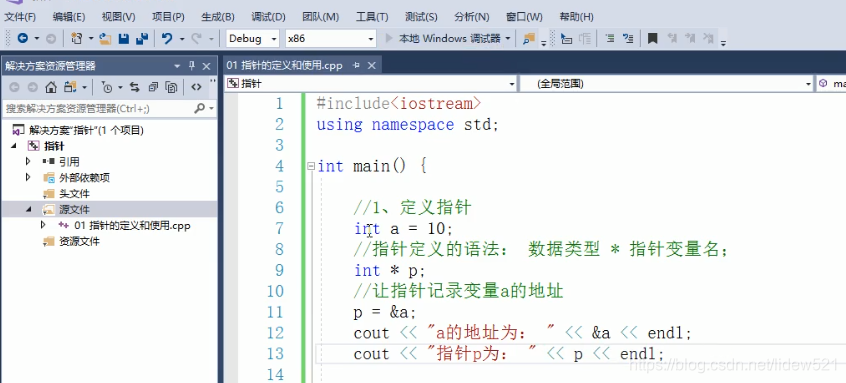This screenshot has width=846, height=383.
Task: Clear all bookmarks icon
Action: [x=708, y=38]
